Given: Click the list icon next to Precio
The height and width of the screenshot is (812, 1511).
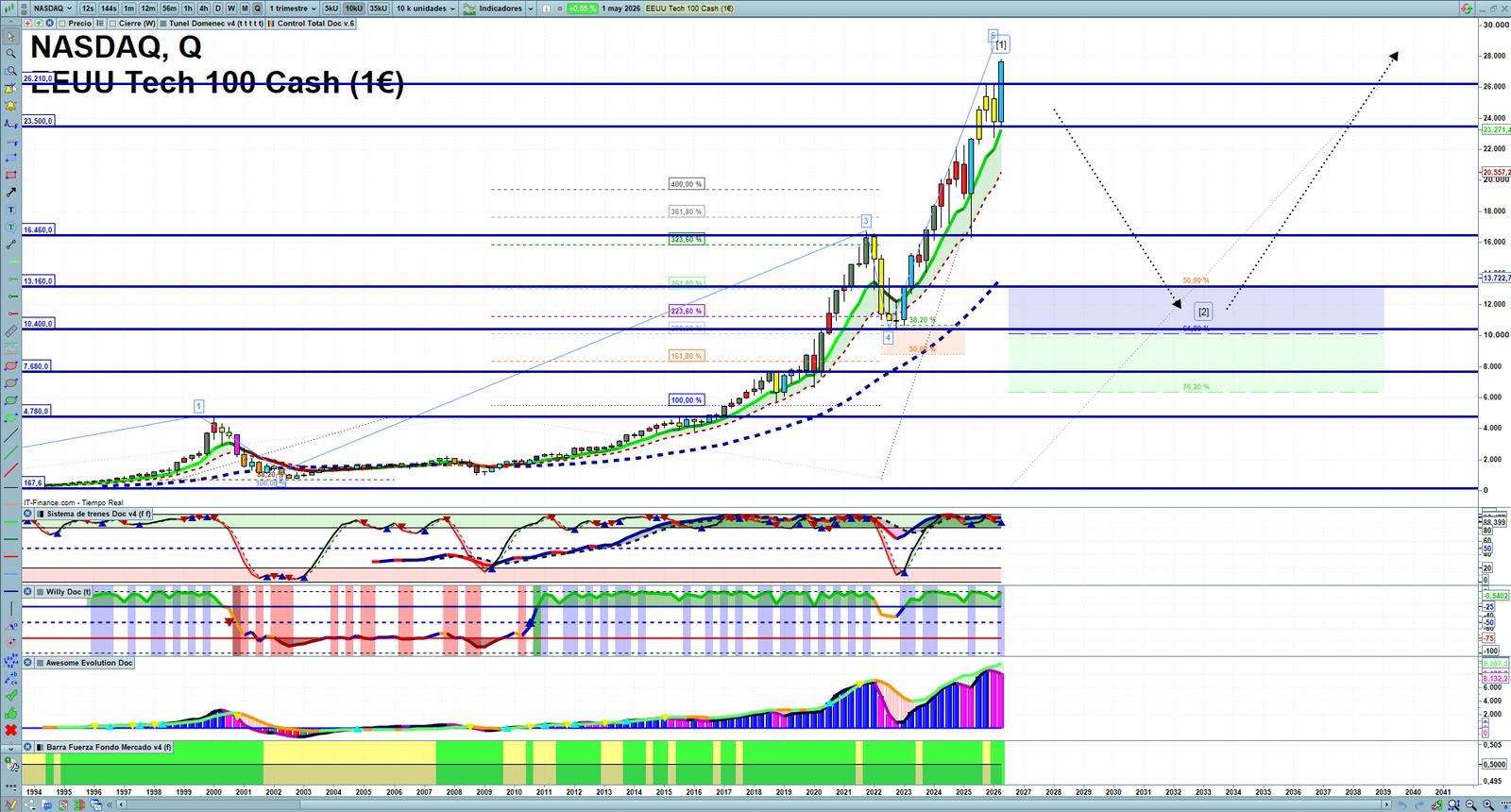Looking at the screenshot, I should pyautogui.click(x=100, y=24).
